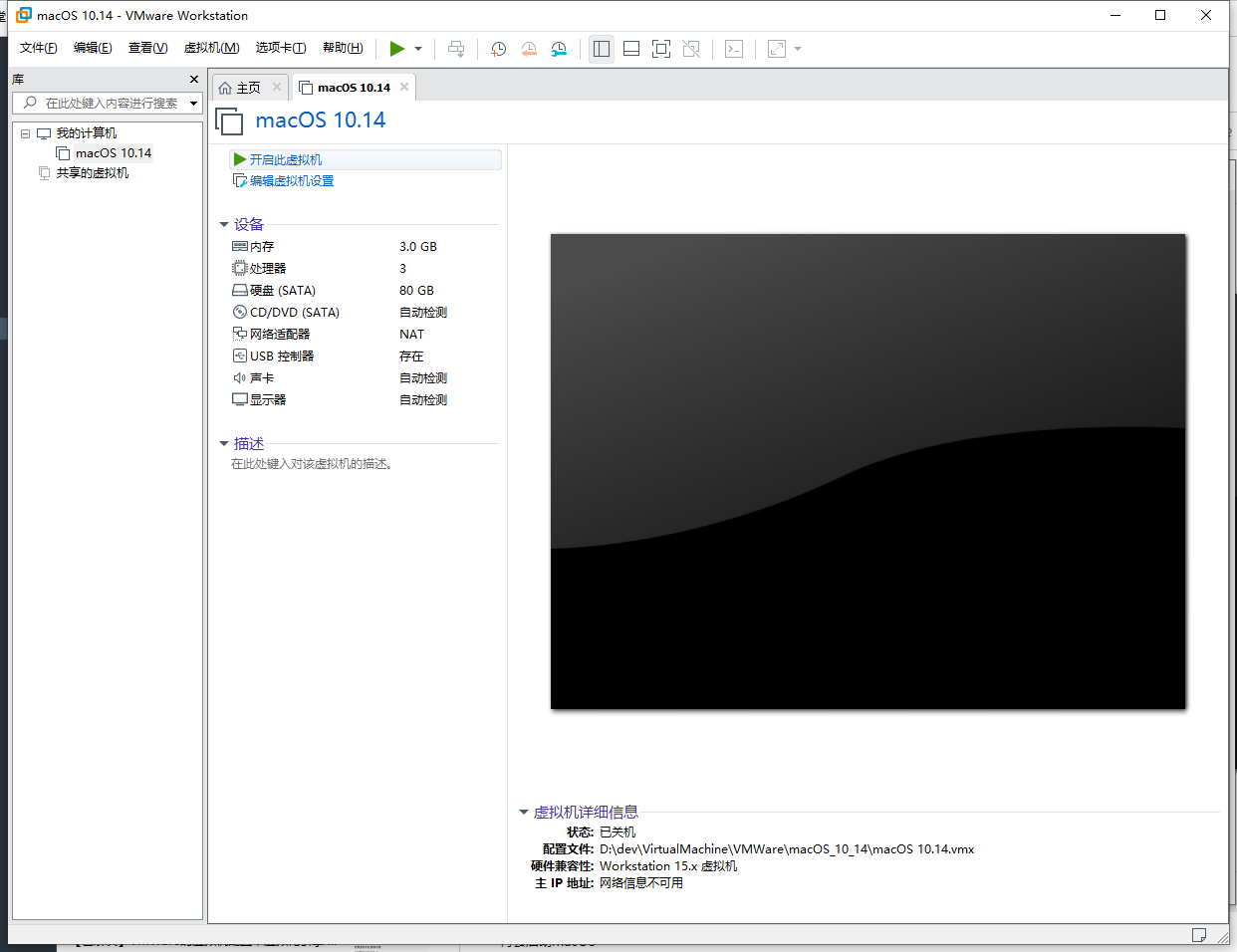Image resolution: width=1237 pixels, height=952 pixels.
Task: Click the 处理器 processor device icon
Action: pos(240,269)
